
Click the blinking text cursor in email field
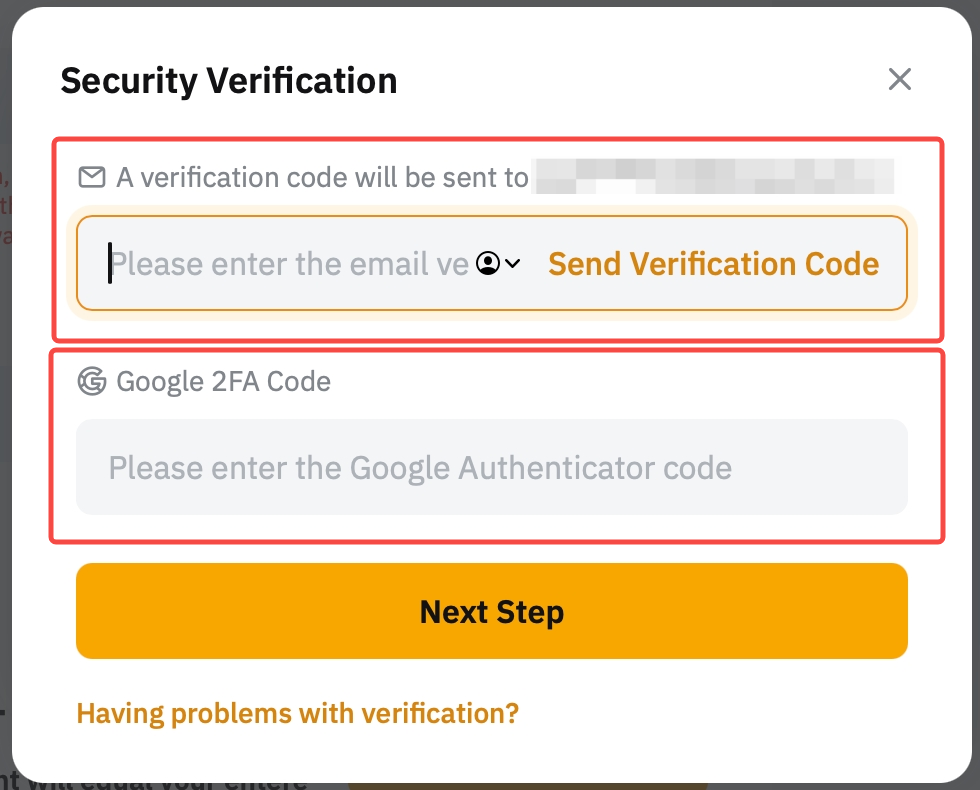pos(110,264)
